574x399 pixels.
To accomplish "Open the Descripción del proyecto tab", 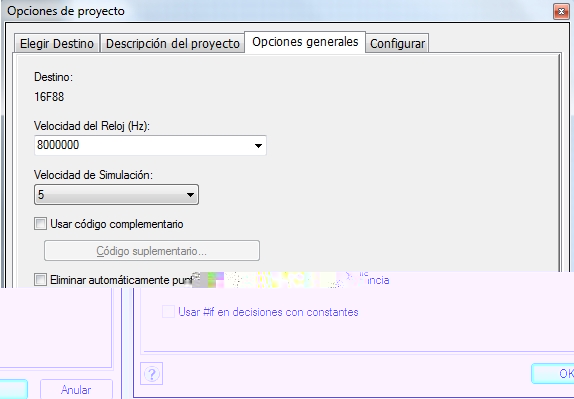I will pyautogui.click(x=172, y=44).
